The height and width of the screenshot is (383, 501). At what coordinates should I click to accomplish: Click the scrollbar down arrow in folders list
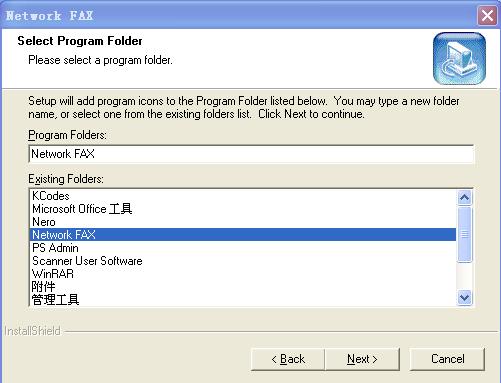coord(465,297)
